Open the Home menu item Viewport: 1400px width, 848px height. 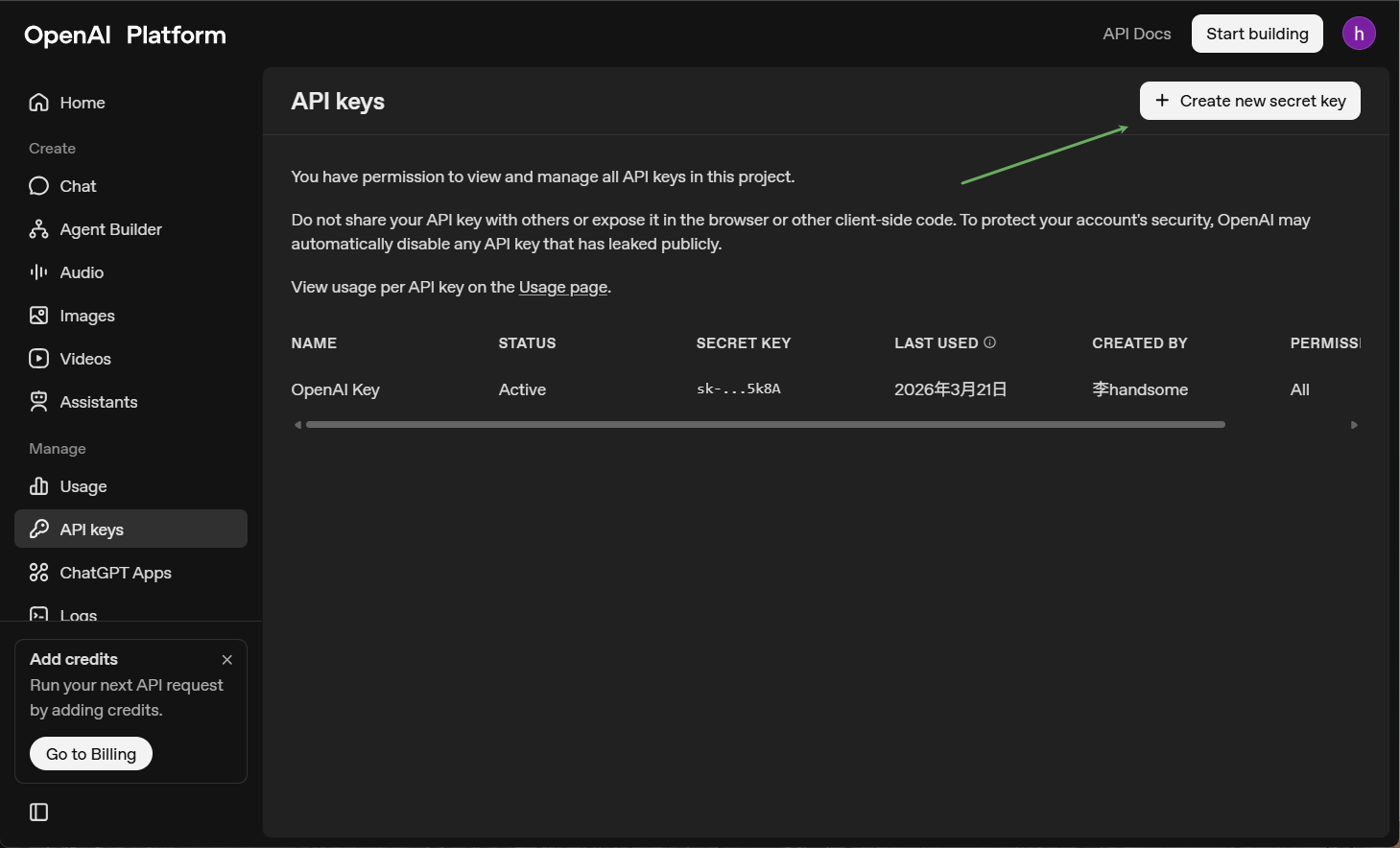click(x=131, y=103)
